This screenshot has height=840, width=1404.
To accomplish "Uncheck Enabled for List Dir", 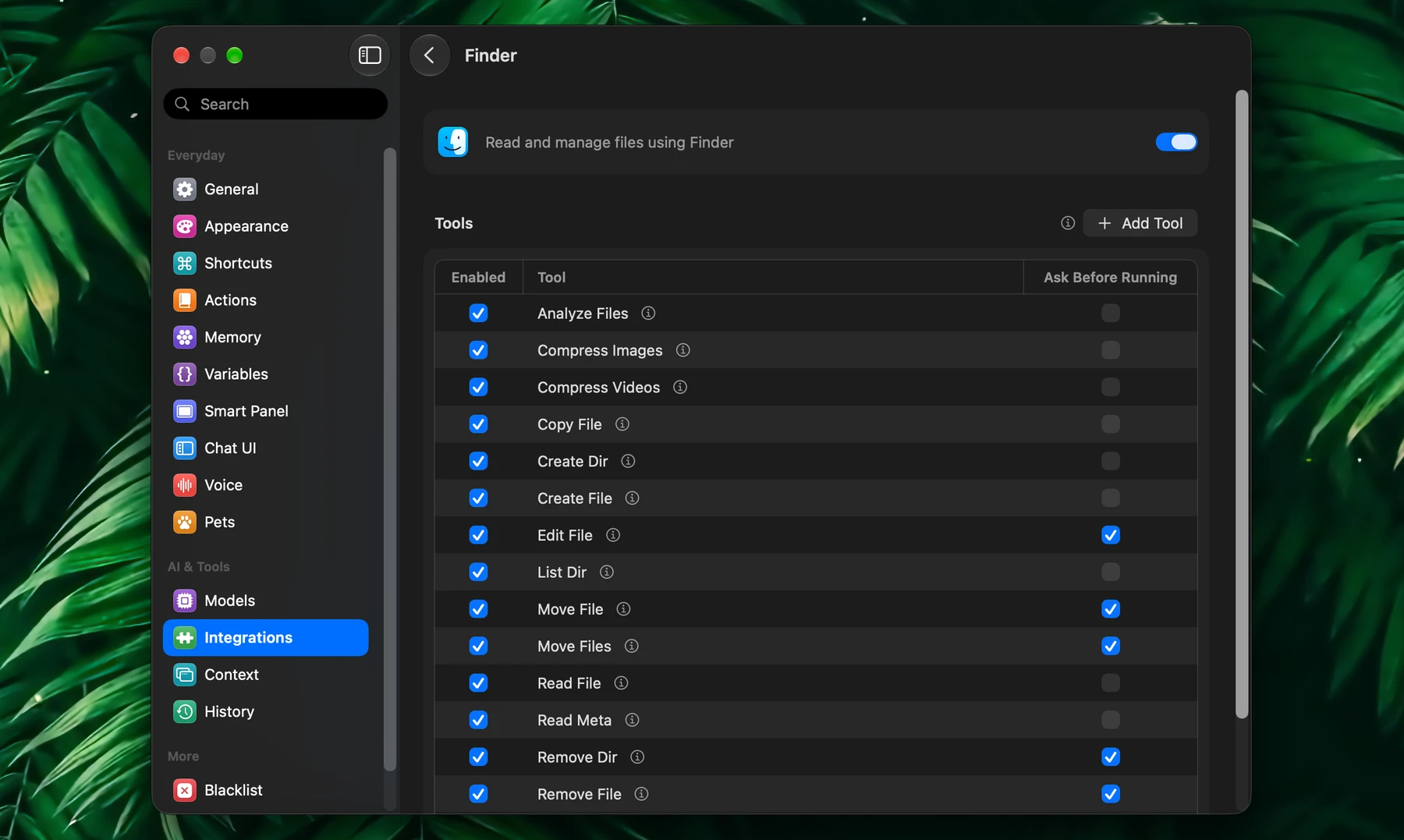I will pyautogui.click(x=478, y=572).
